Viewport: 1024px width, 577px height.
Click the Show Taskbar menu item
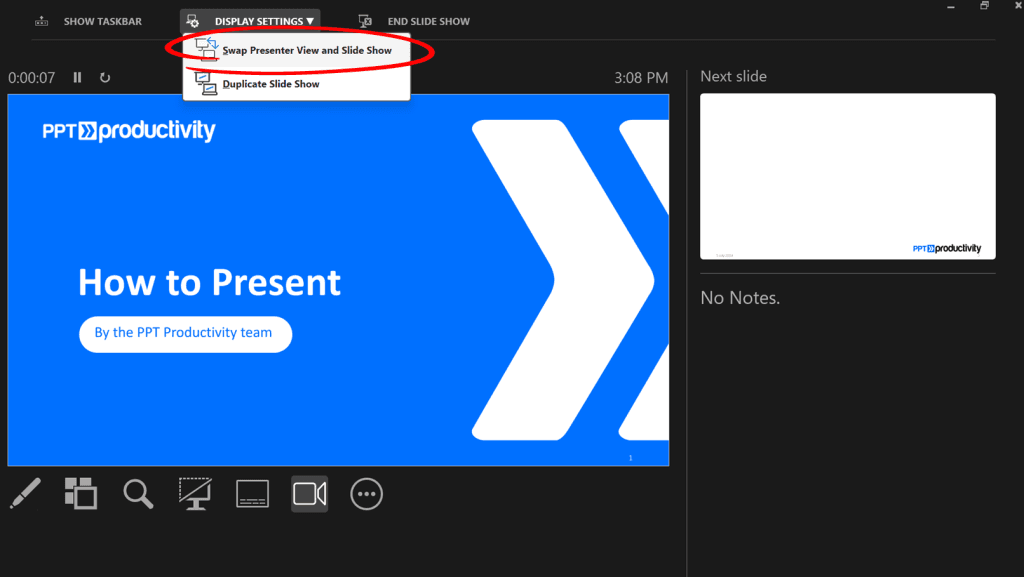103,20
